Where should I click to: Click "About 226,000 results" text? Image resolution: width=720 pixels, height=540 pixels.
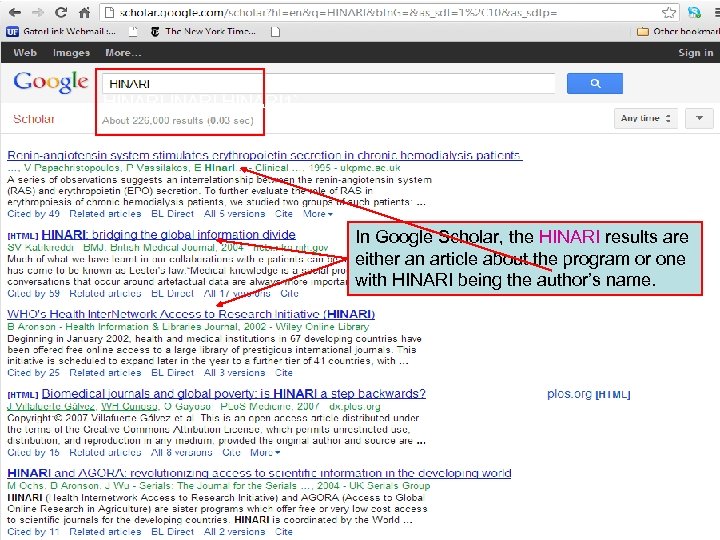(152, 120)
